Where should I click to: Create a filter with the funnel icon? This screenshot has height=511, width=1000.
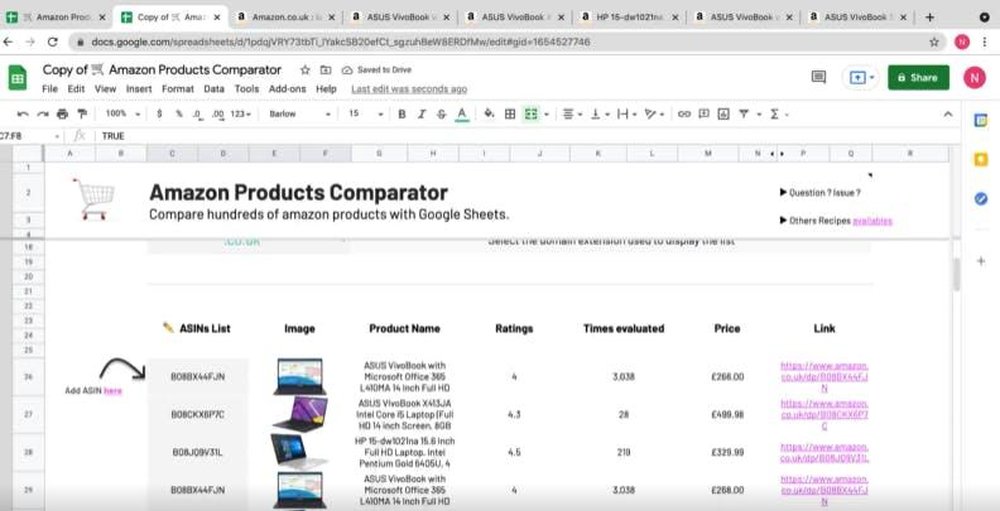click(744, 114)
